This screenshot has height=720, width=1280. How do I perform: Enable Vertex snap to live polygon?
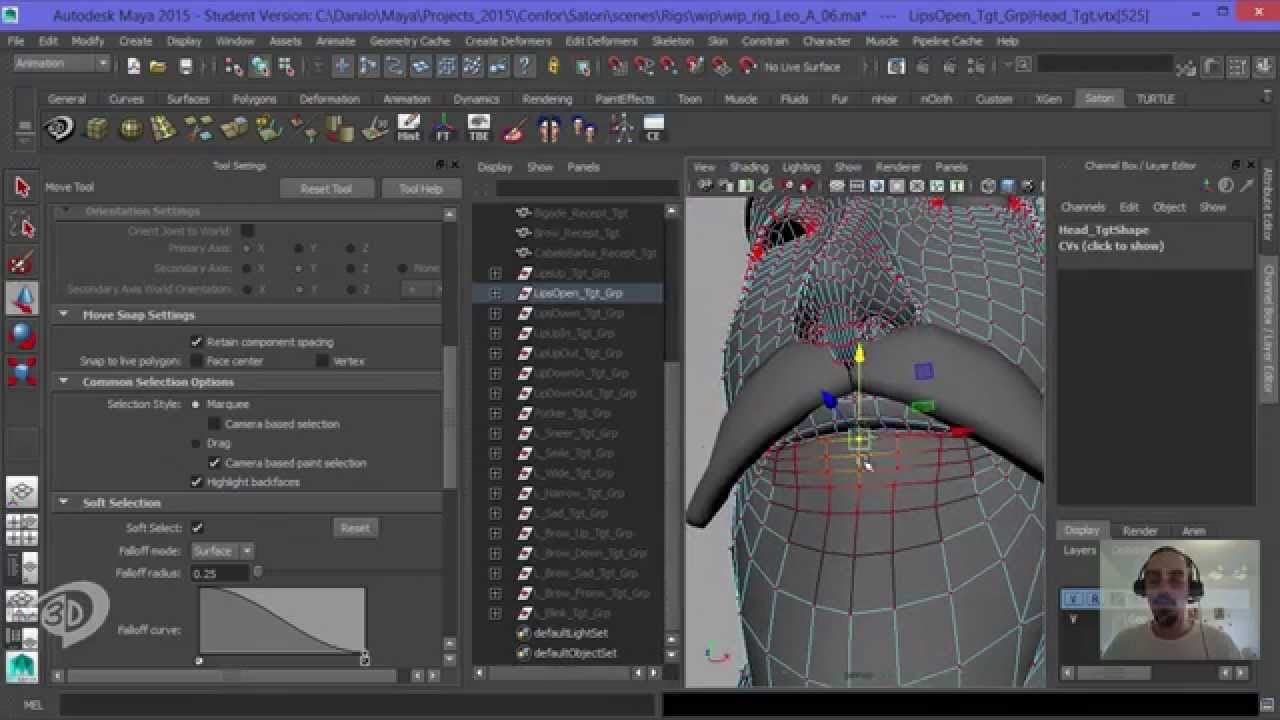point(322,361)
